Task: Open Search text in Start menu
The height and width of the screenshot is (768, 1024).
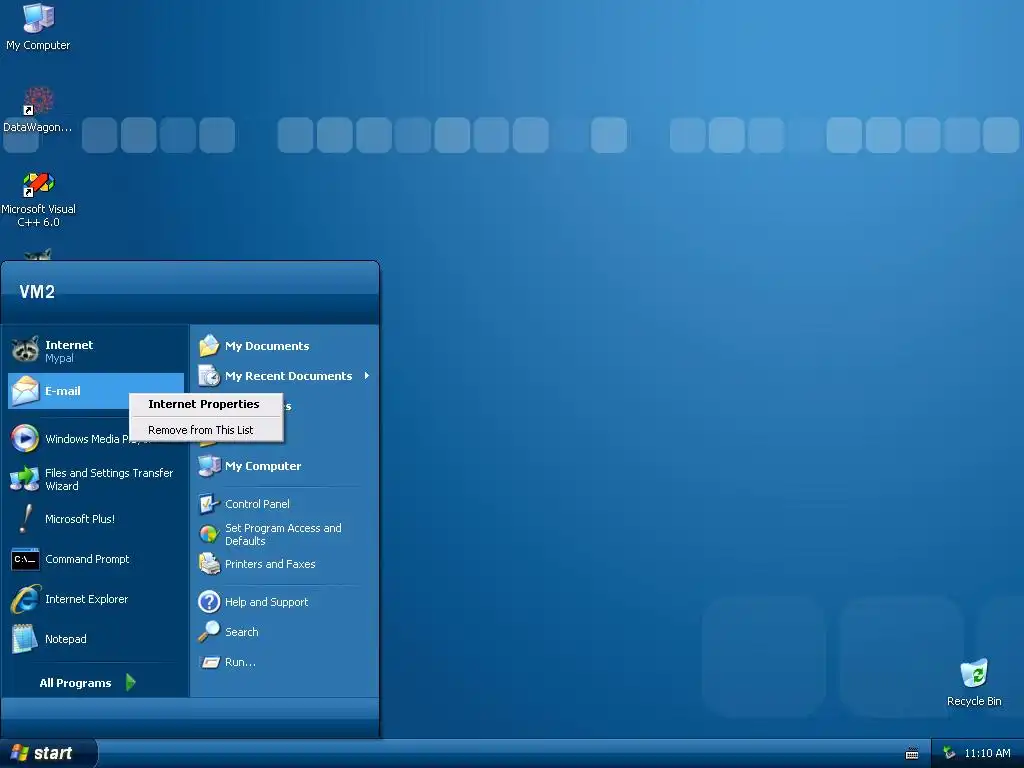Action: tap(242, 632)
